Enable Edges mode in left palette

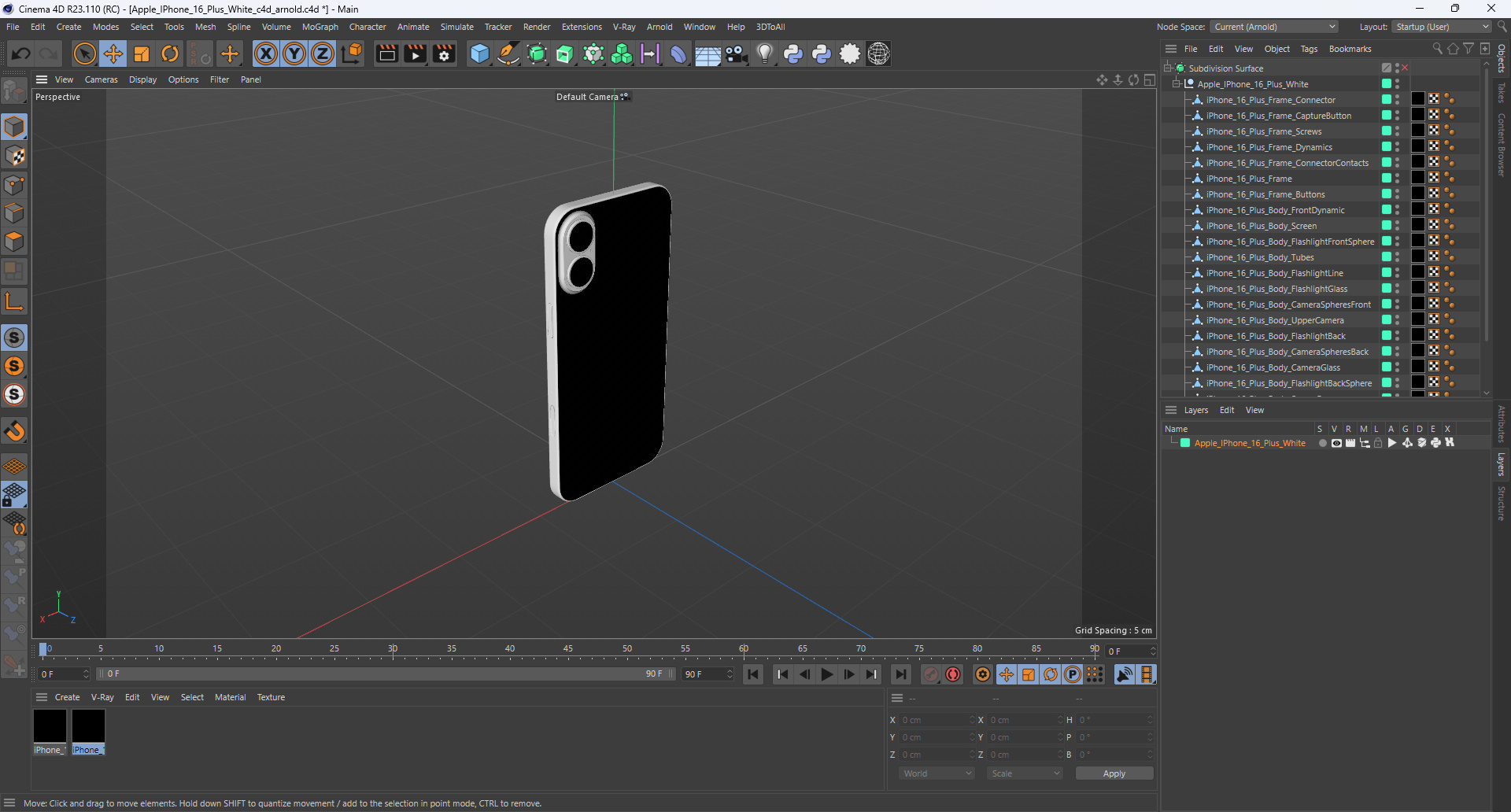tap(14, 213)
